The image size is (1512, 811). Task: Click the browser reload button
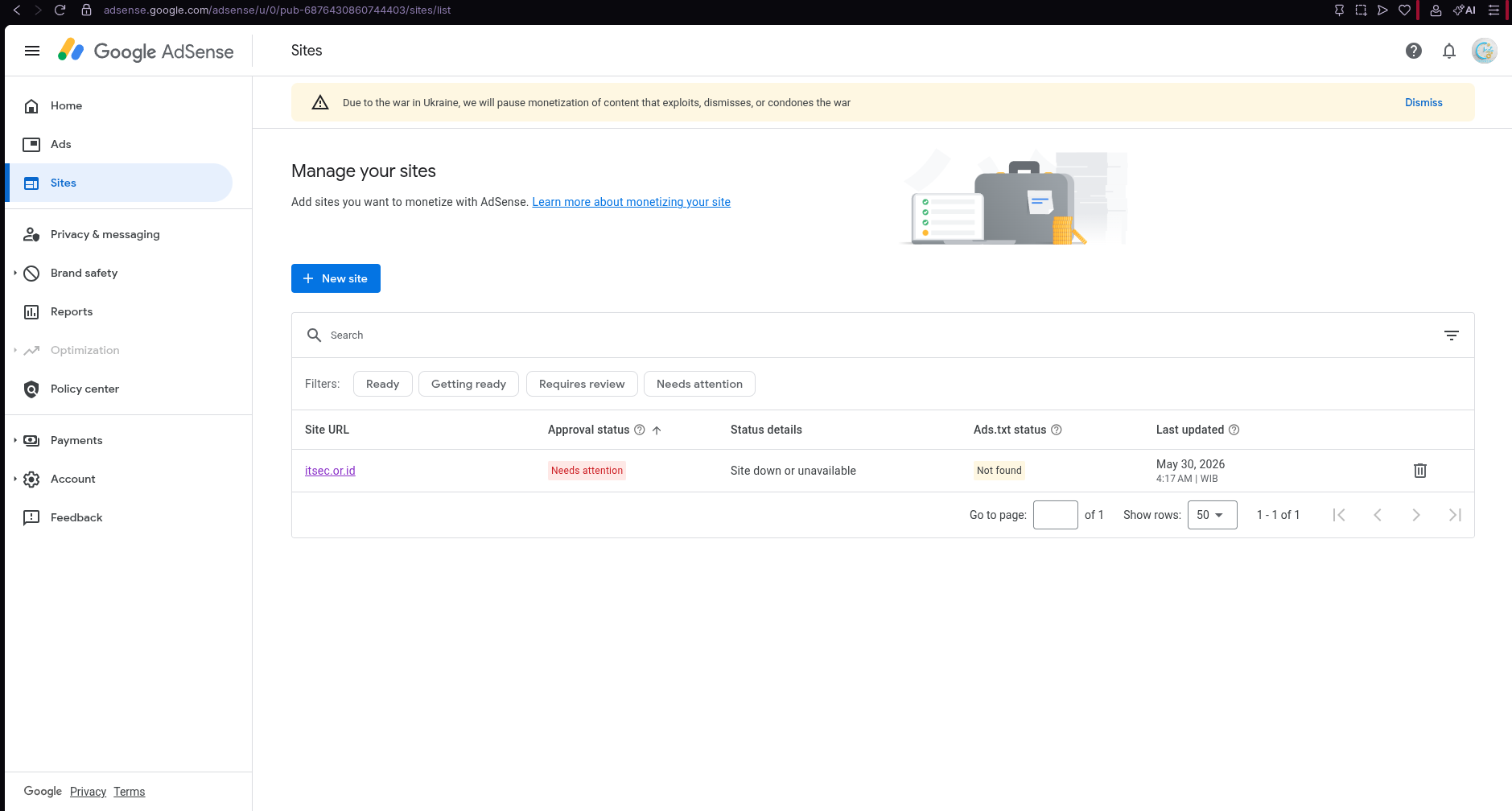pos(60,10)
